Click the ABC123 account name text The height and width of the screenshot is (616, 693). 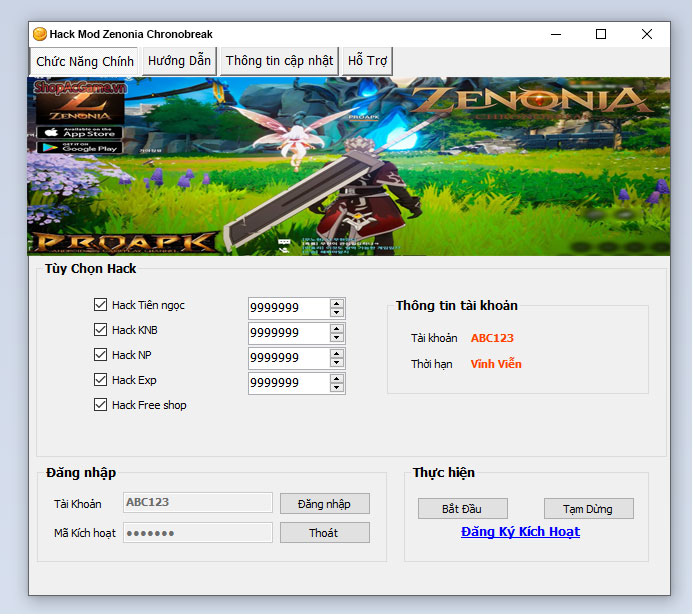pos(492,338)
